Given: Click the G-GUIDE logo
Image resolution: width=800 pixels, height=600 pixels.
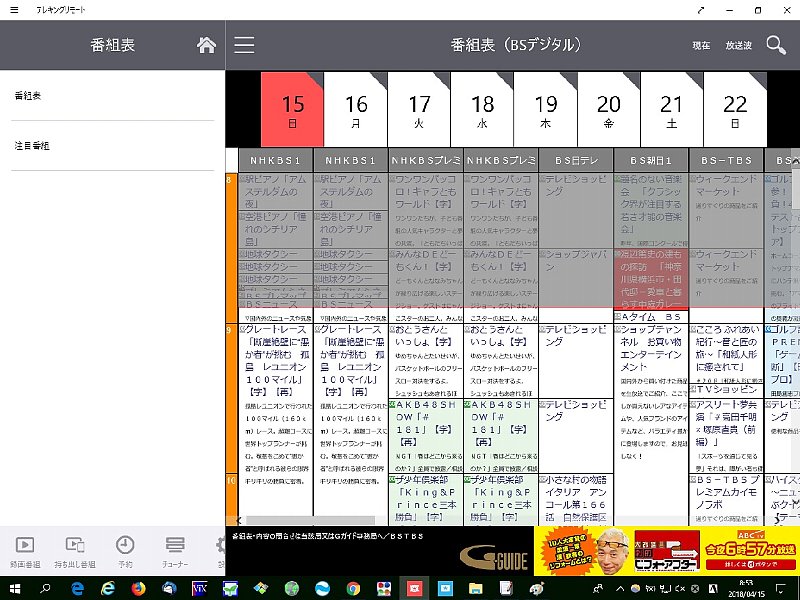Looking at the screenshot, I should 494,558.
